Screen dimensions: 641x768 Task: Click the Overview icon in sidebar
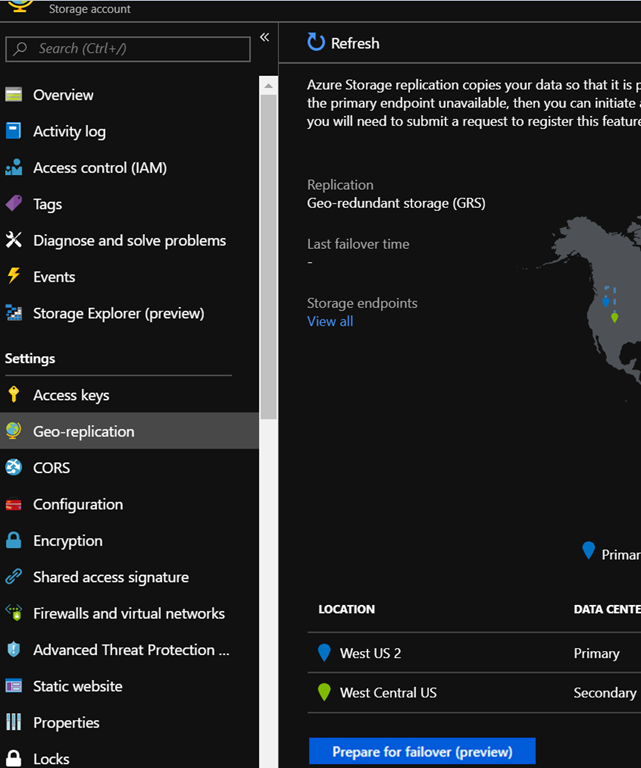(x=13, y=95)
